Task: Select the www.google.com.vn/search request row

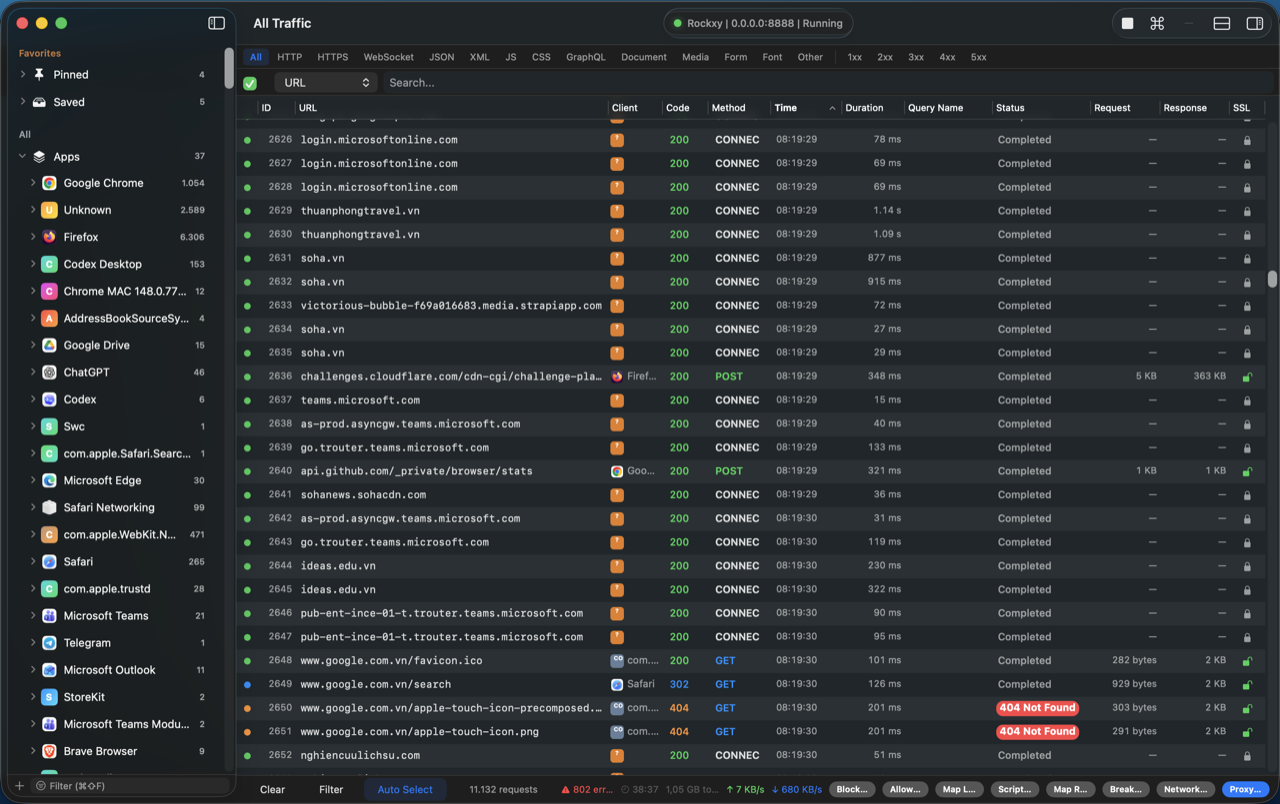Action: [x=750, y=684]
